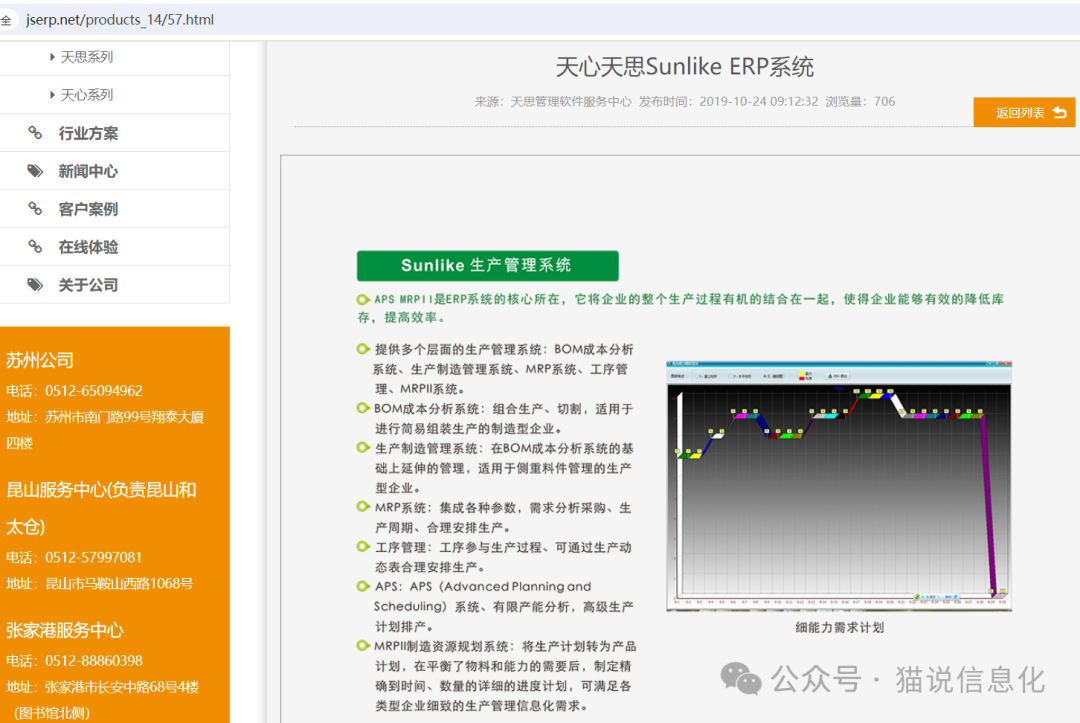Click the phone number 0512-65094962
This screenshot has height=723, width=1080.
(x=94, y=391)
